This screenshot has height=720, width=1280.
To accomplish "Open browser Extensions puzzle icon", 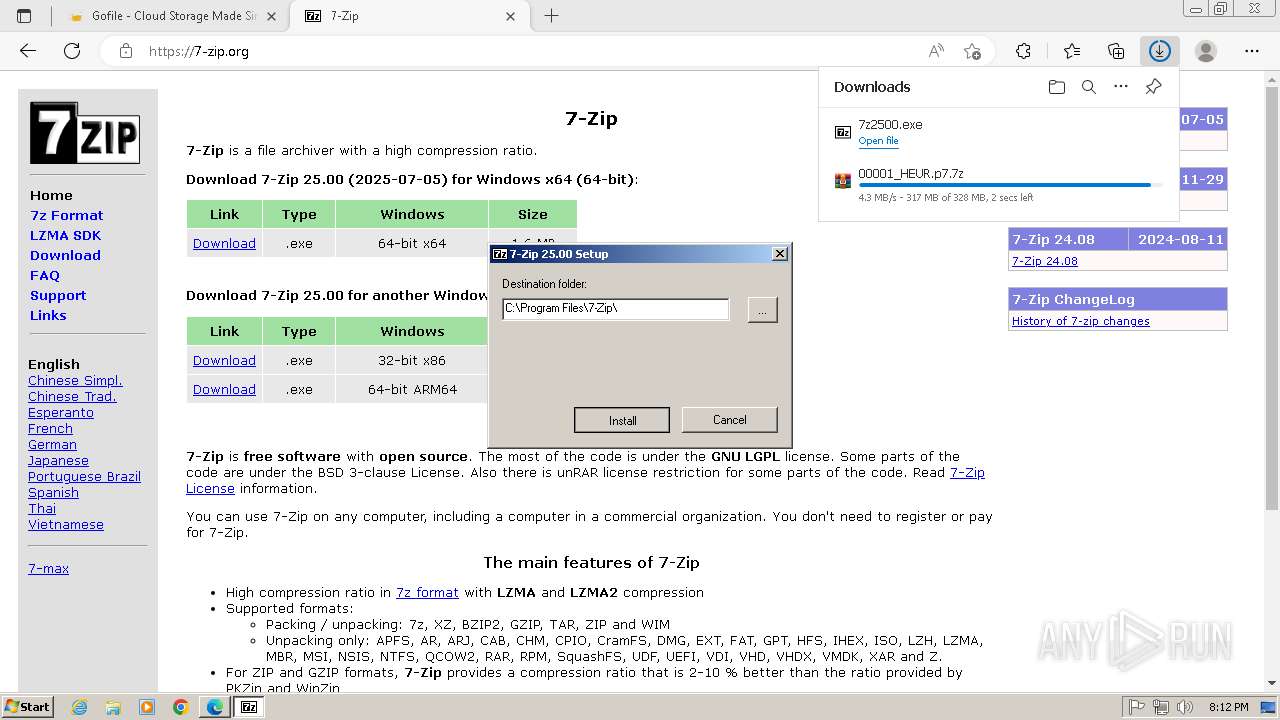I will pos(1023,51).
